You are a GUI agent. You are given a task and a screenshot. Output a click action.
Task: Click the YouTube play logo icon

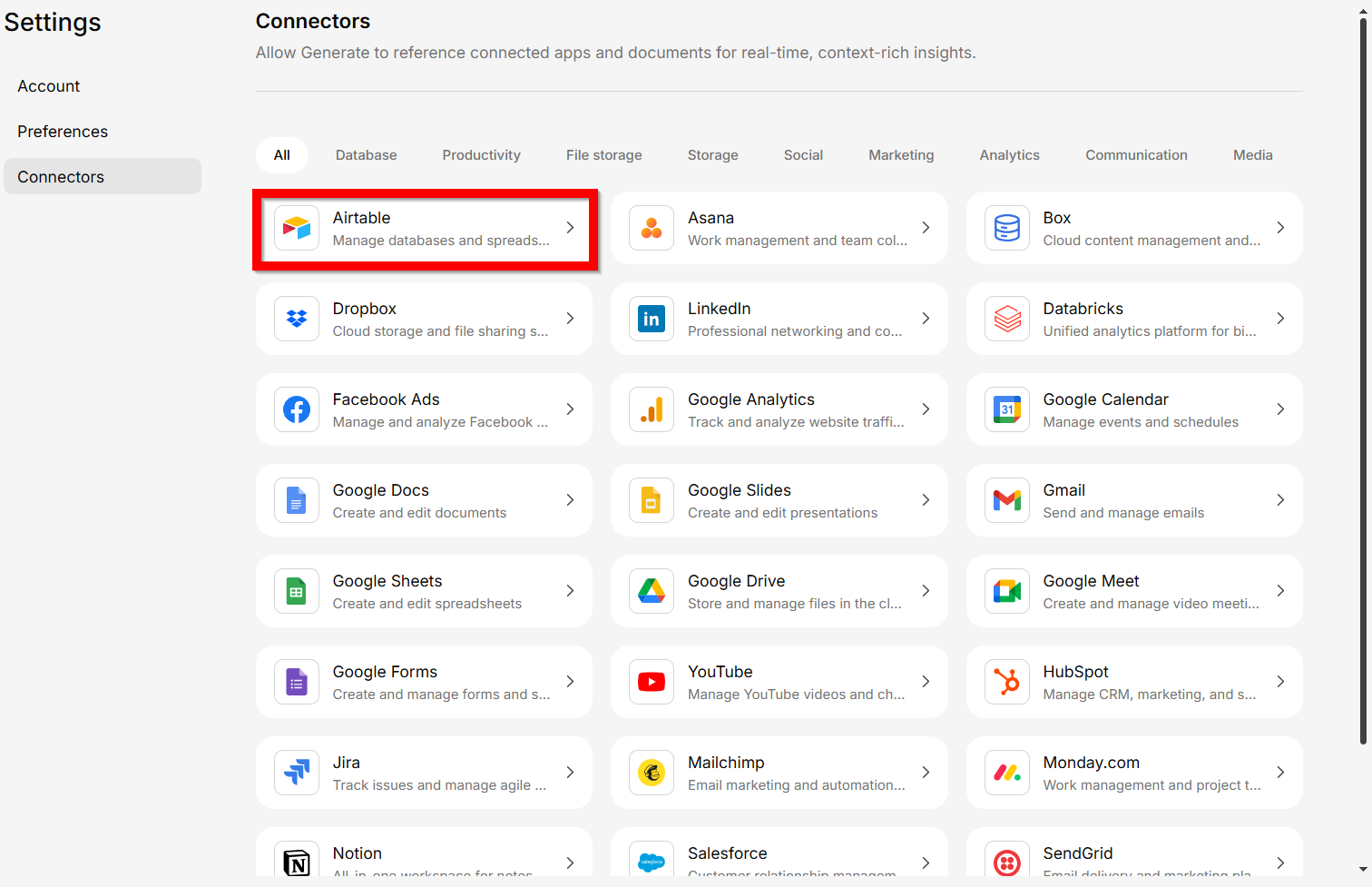[x=652, y=682]
